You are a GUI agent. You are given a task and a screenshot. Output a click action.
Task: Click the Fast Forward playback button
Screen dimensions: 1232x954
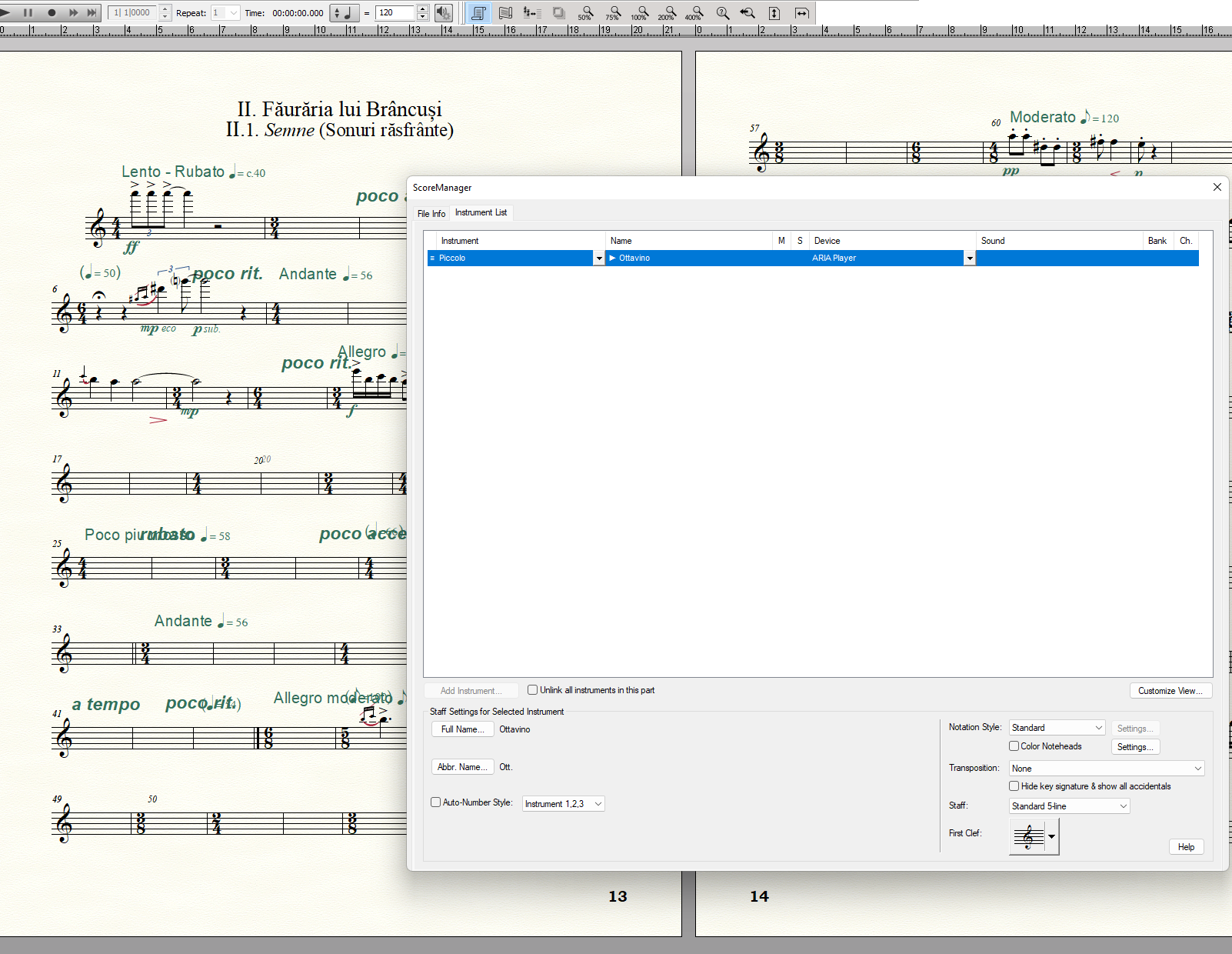[x=73, y=12]
